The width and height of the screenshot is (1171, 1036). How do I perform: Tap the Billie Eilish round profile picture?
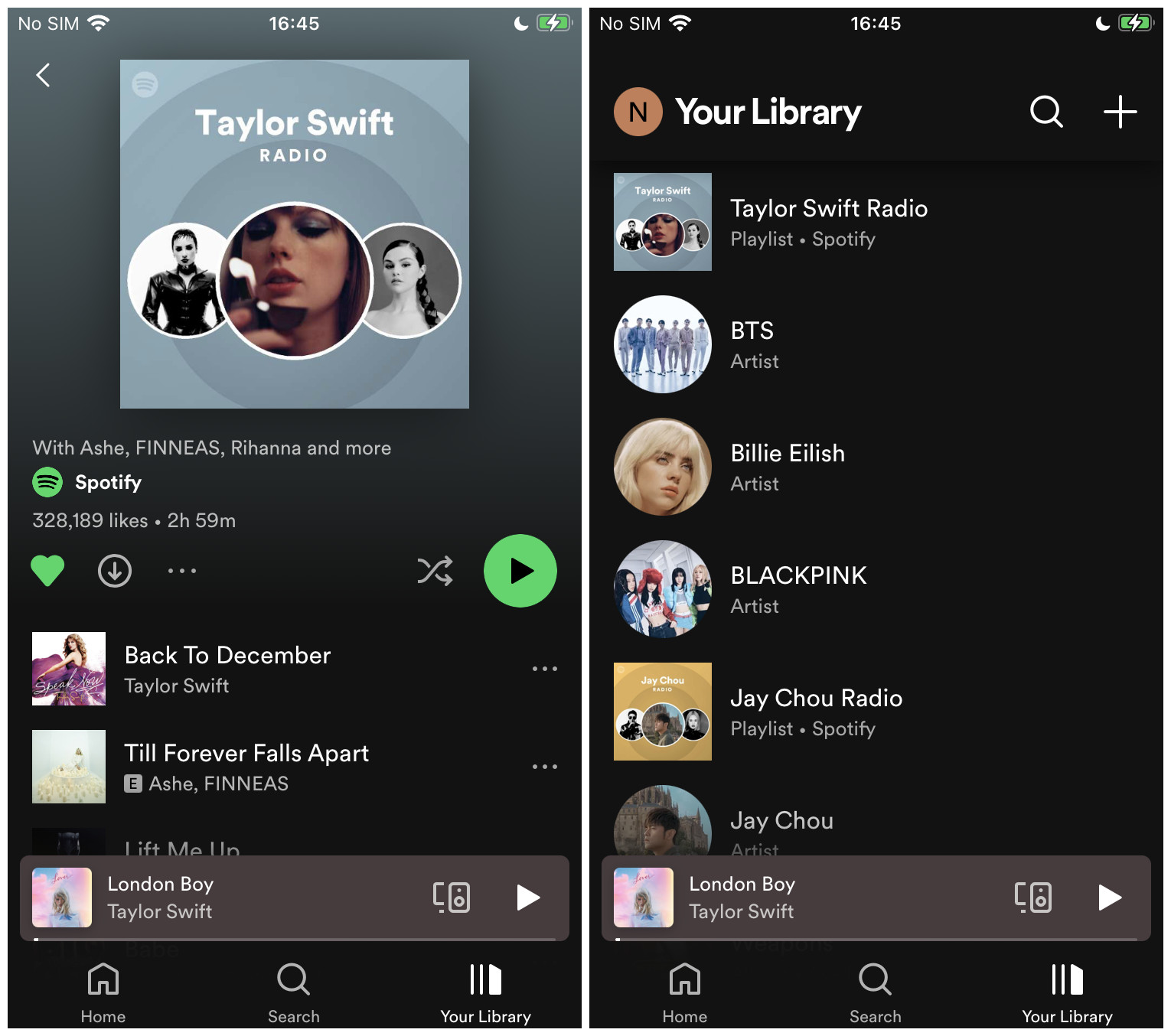click(663, 467)
